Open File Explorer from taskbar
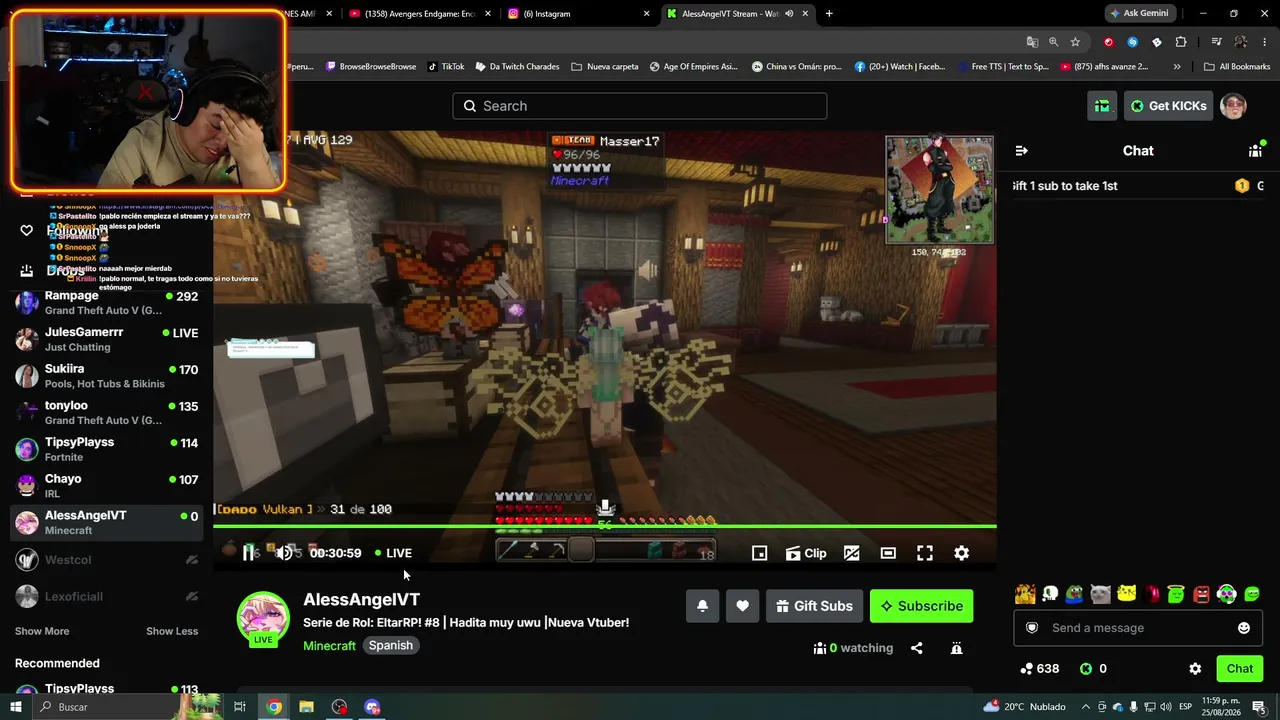Viewport: 1280px width, 720px height. click(x=306, y=707)
